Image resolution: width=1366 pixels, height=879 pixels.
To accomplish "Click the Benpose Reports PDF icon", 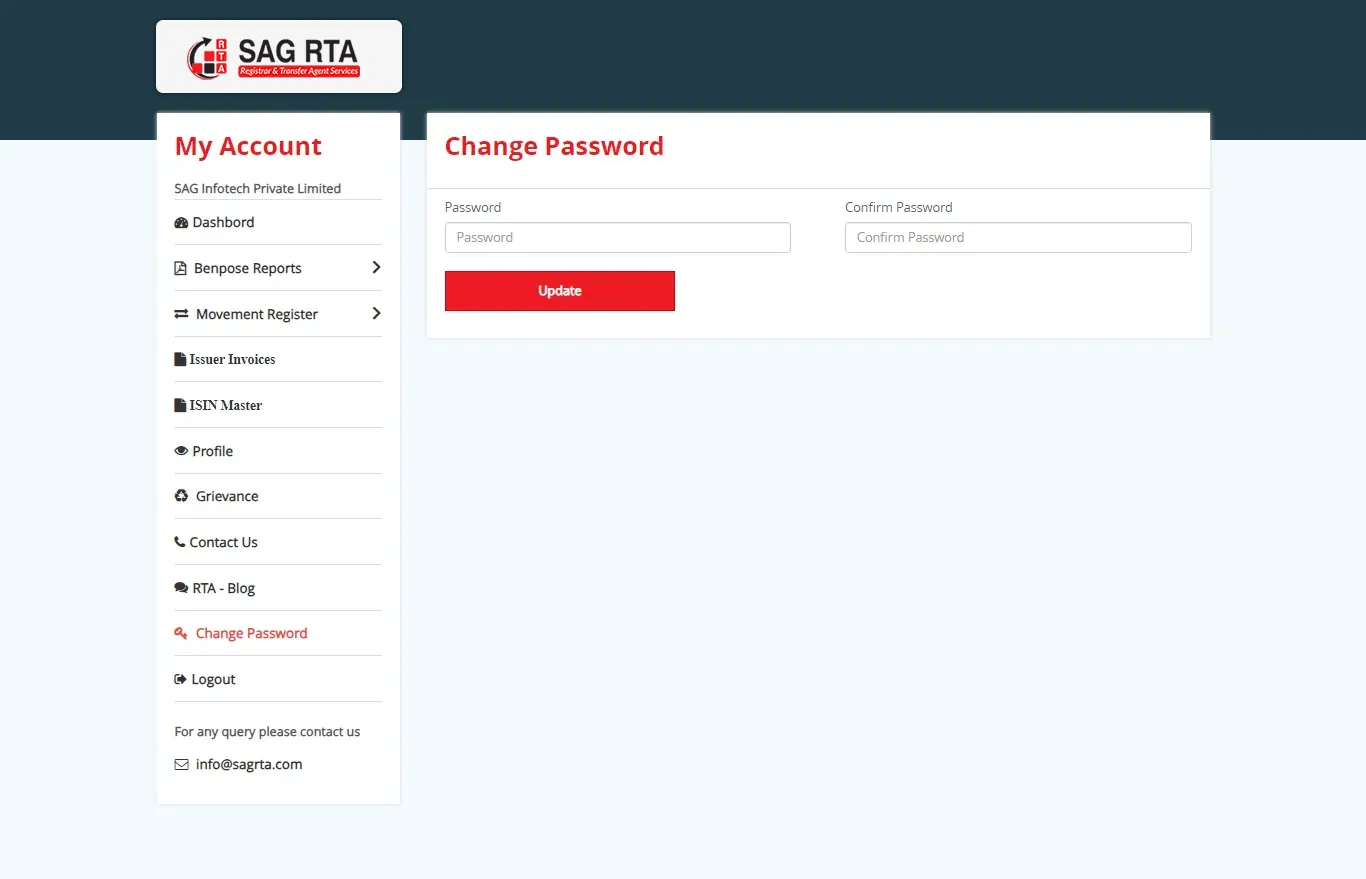I will coord(181,269).
